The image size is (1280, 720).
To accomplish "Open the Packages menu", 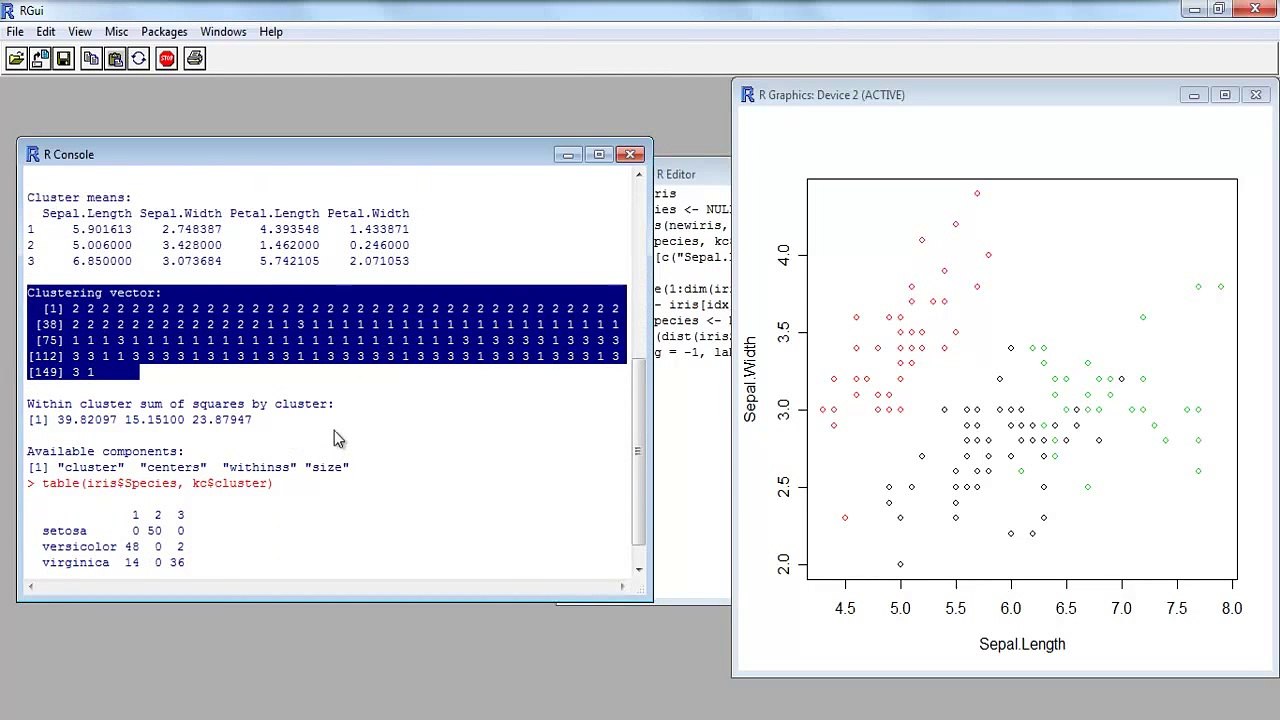I will tap(164, 32).
